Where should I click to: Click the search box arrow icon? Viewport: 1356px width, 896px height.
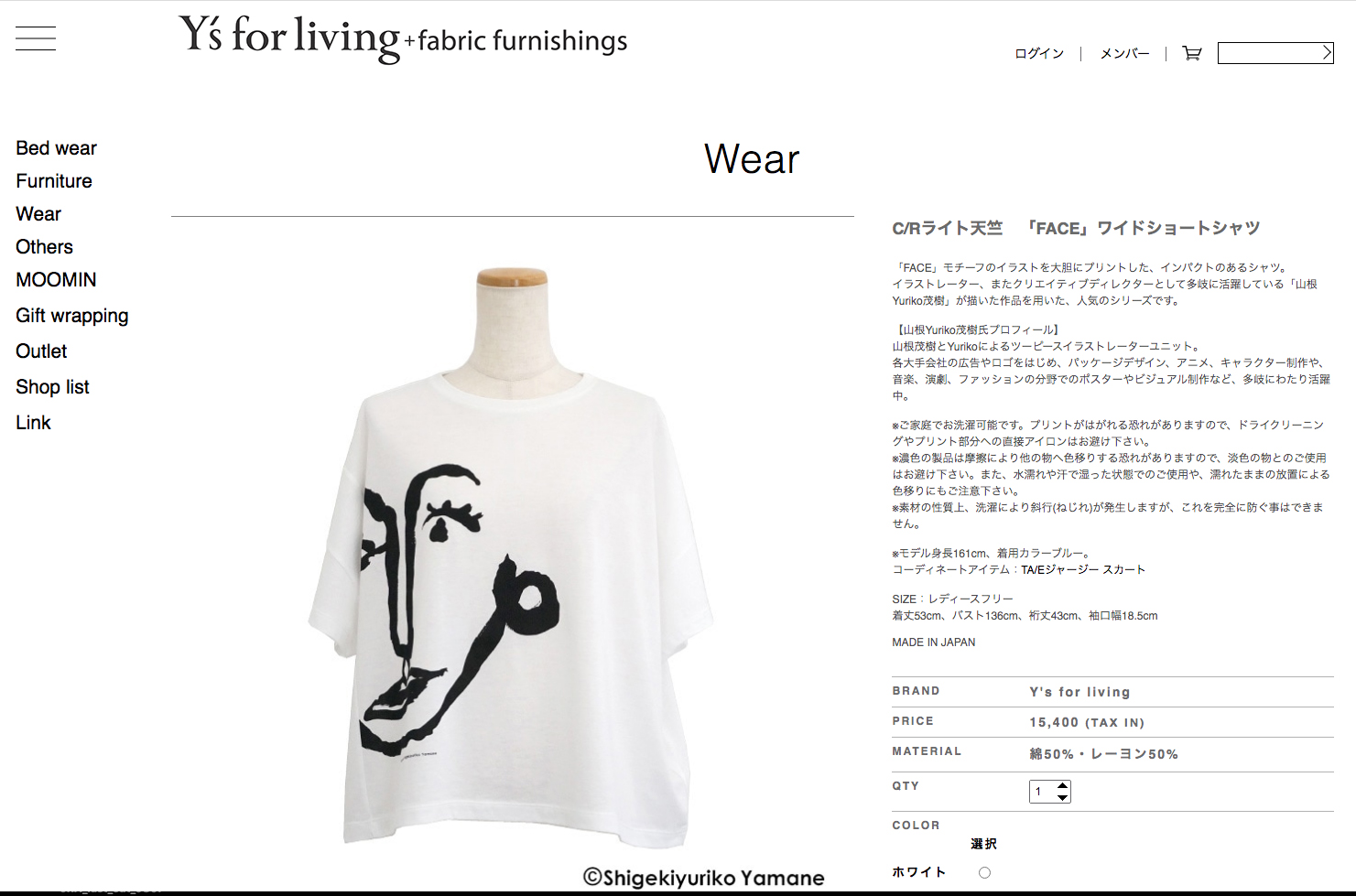tap(1327, 53)
